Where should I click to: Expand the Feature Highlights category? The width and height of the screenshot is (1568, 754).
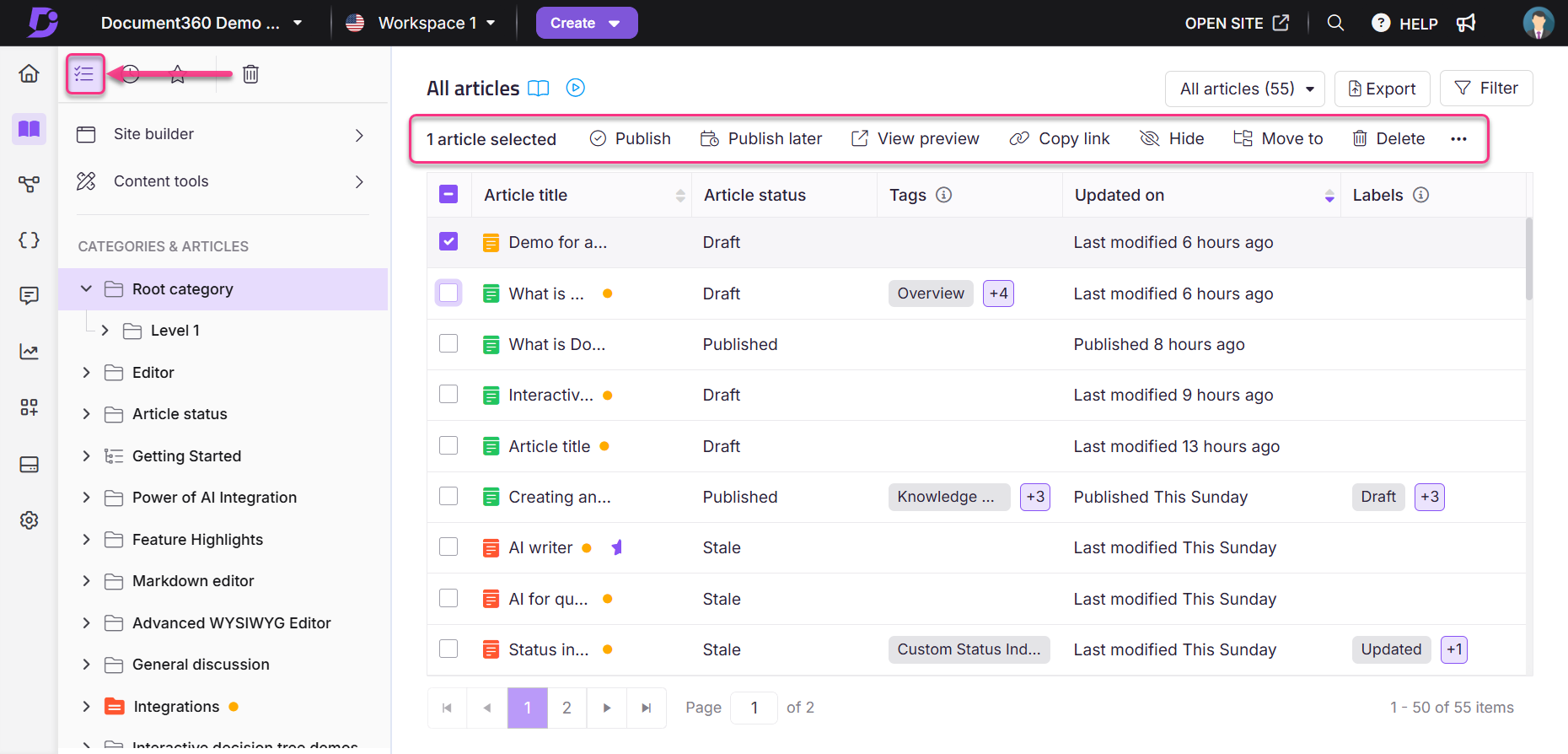(86, 539)
